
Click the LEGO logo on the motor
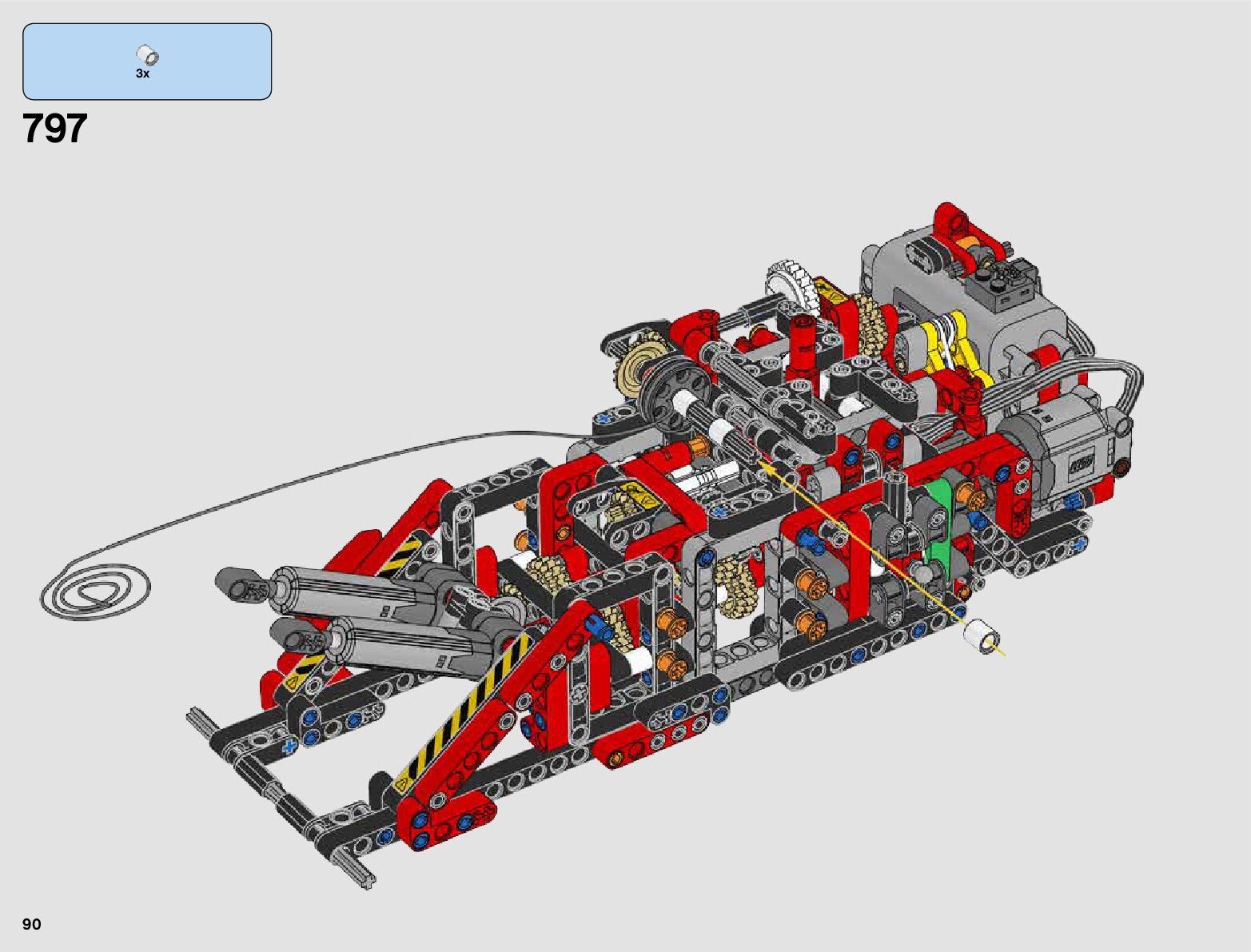click(1082, 463)
